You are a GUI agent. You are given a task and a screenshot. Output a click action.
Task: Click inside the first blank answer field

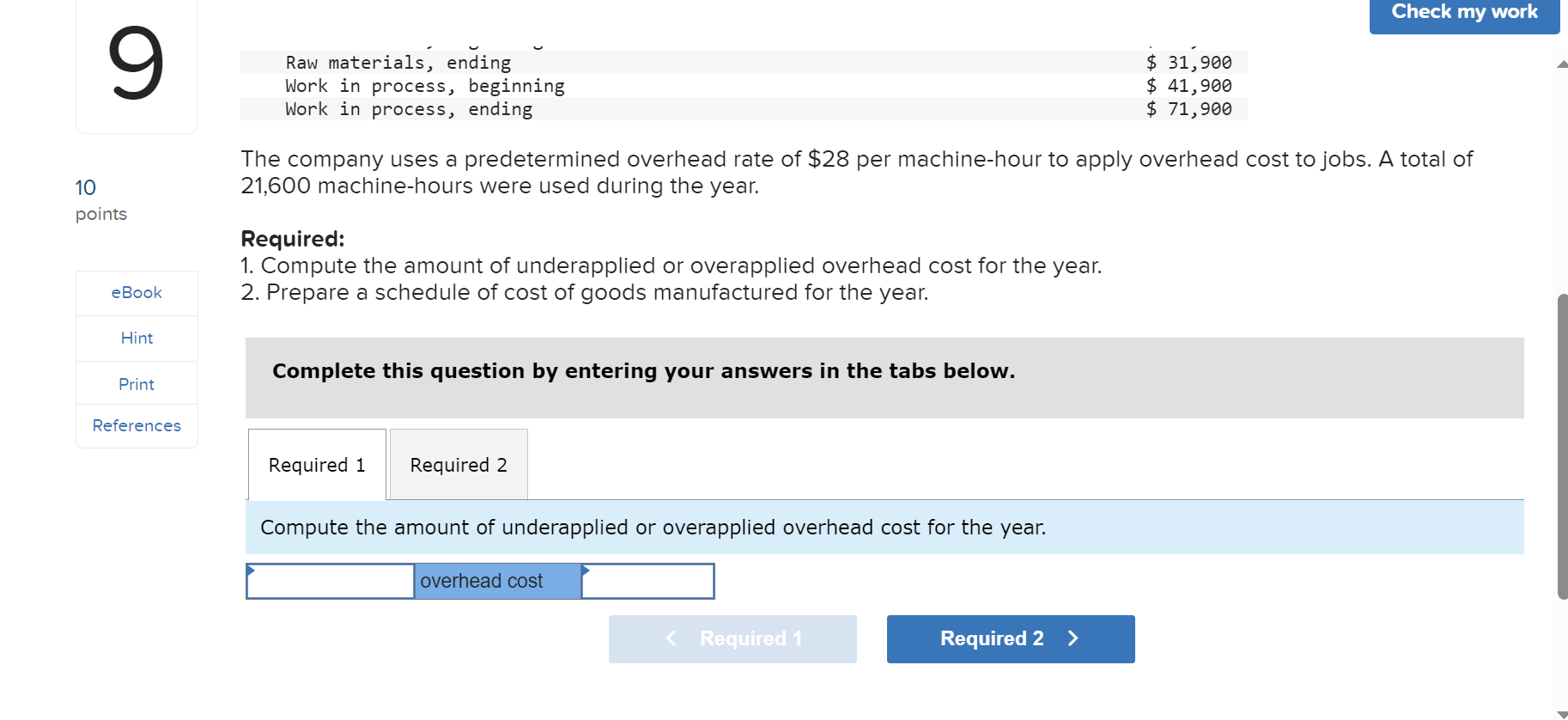[330, 581]
